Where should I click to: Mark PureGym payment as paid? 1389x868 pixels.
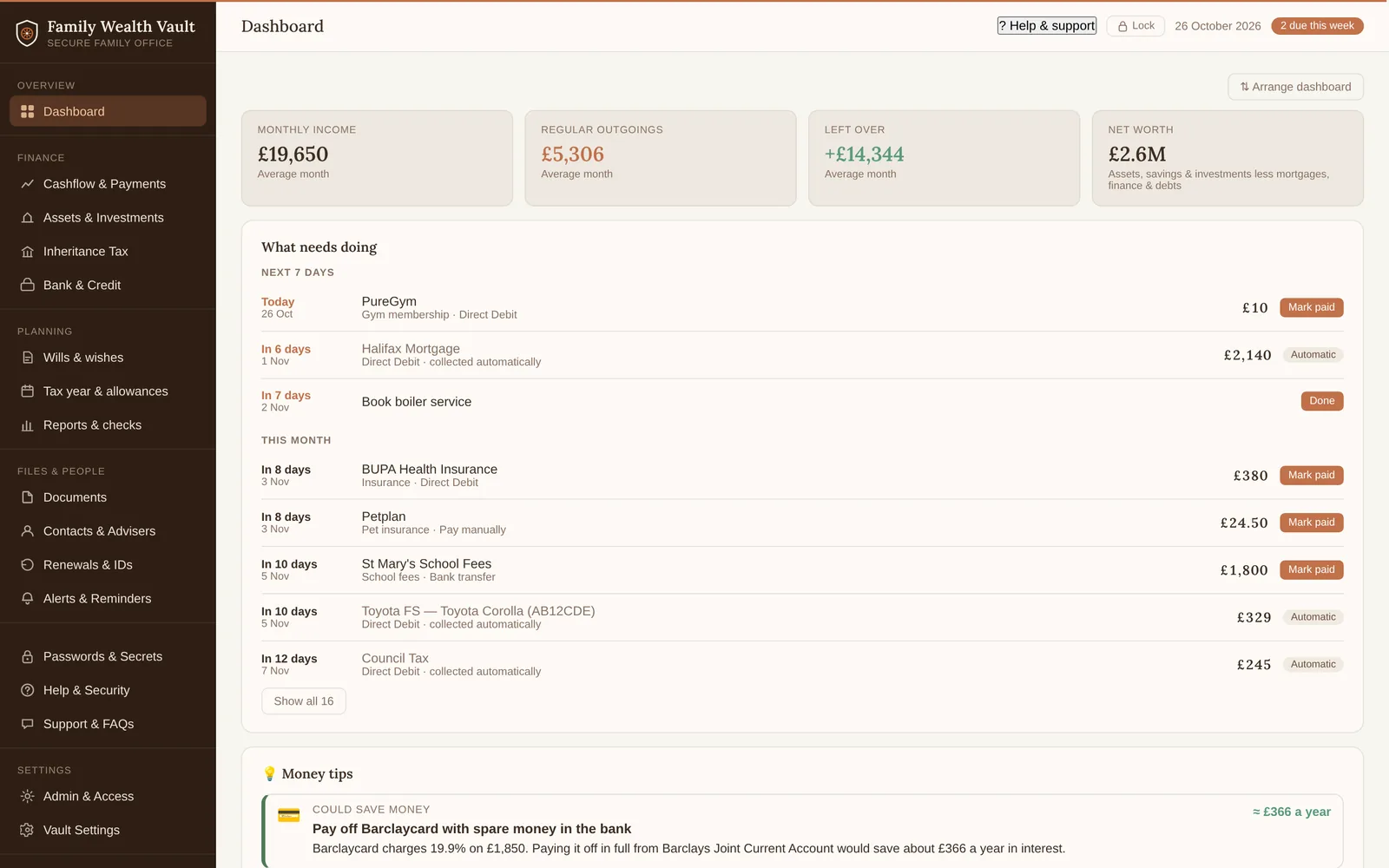[x=1311, y=307]
